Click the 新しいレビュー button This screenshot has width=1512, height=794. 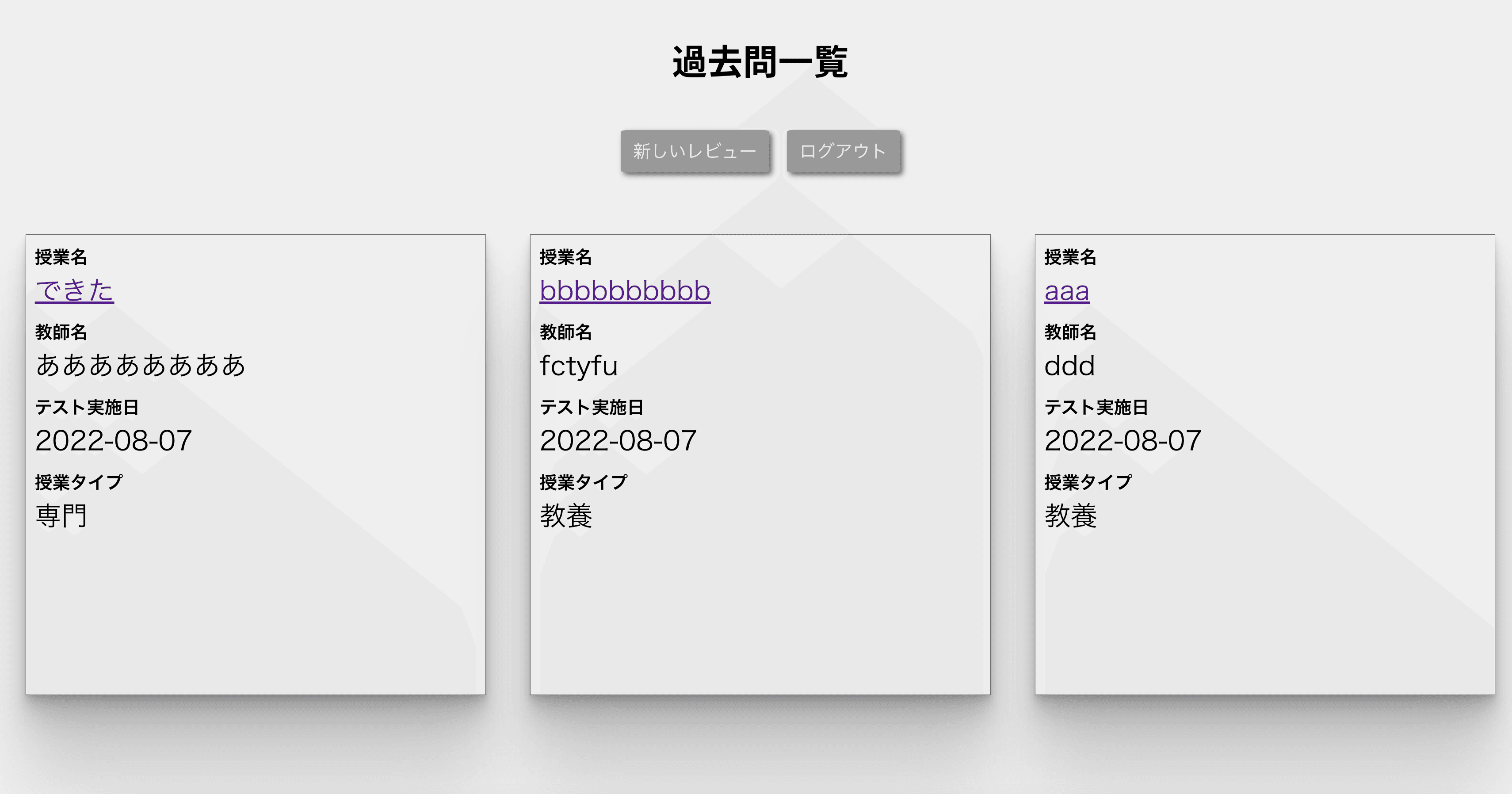click(695, 151)
